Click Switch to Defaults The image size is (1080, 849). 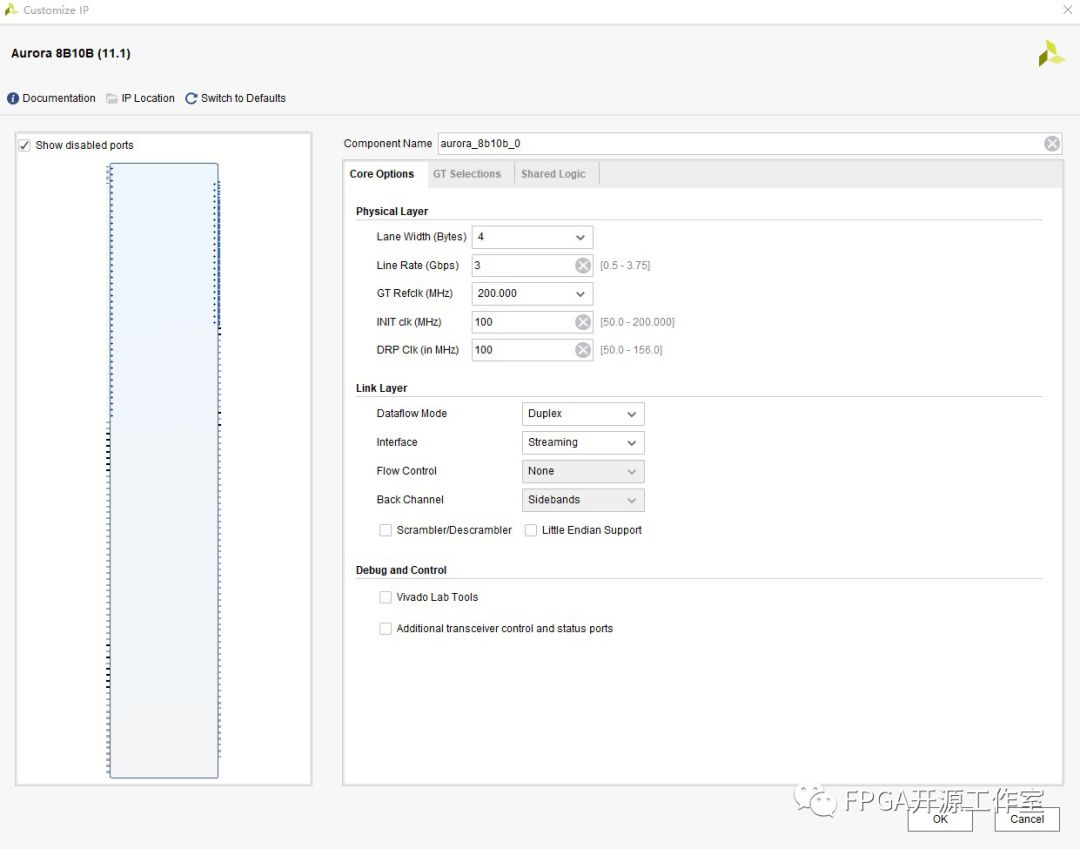pos(243,98)
